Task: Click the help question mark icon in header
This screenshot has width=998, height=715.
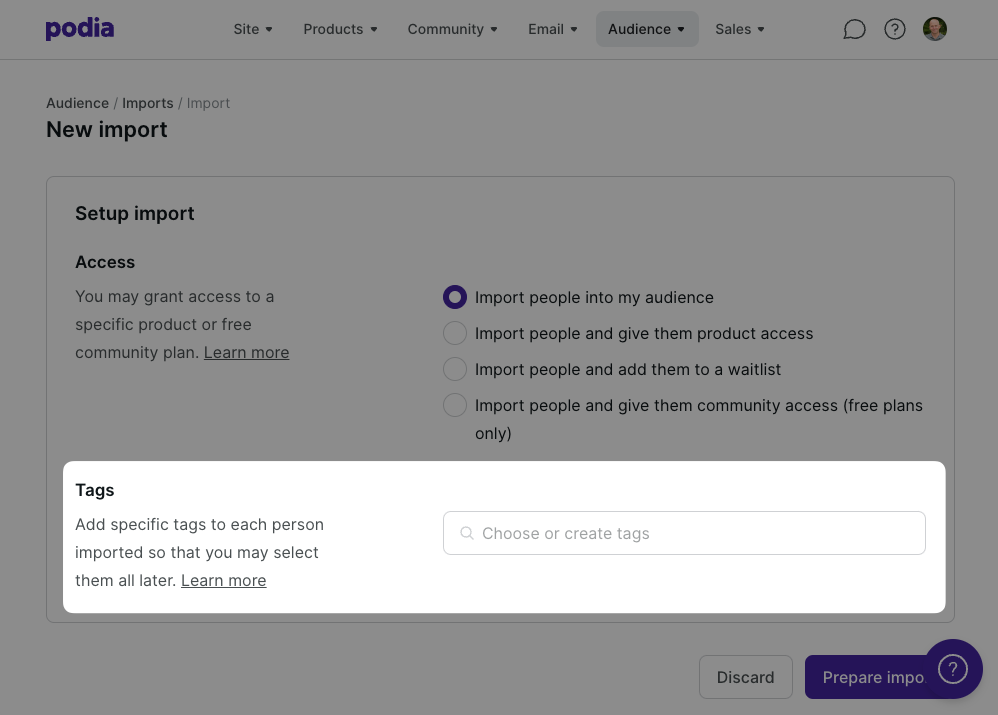Action: coord(895,29)
